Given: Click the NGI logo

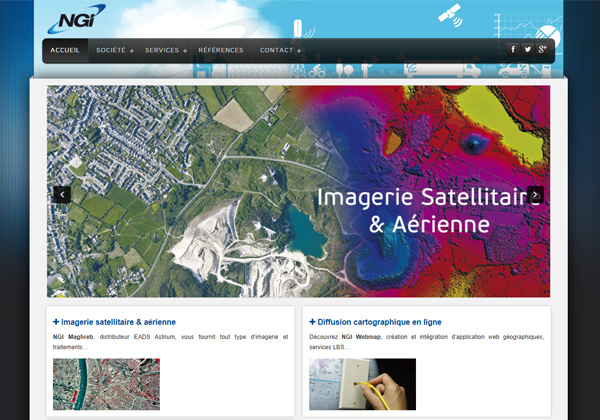Looking at the screenshot, I should click(75, 19).
